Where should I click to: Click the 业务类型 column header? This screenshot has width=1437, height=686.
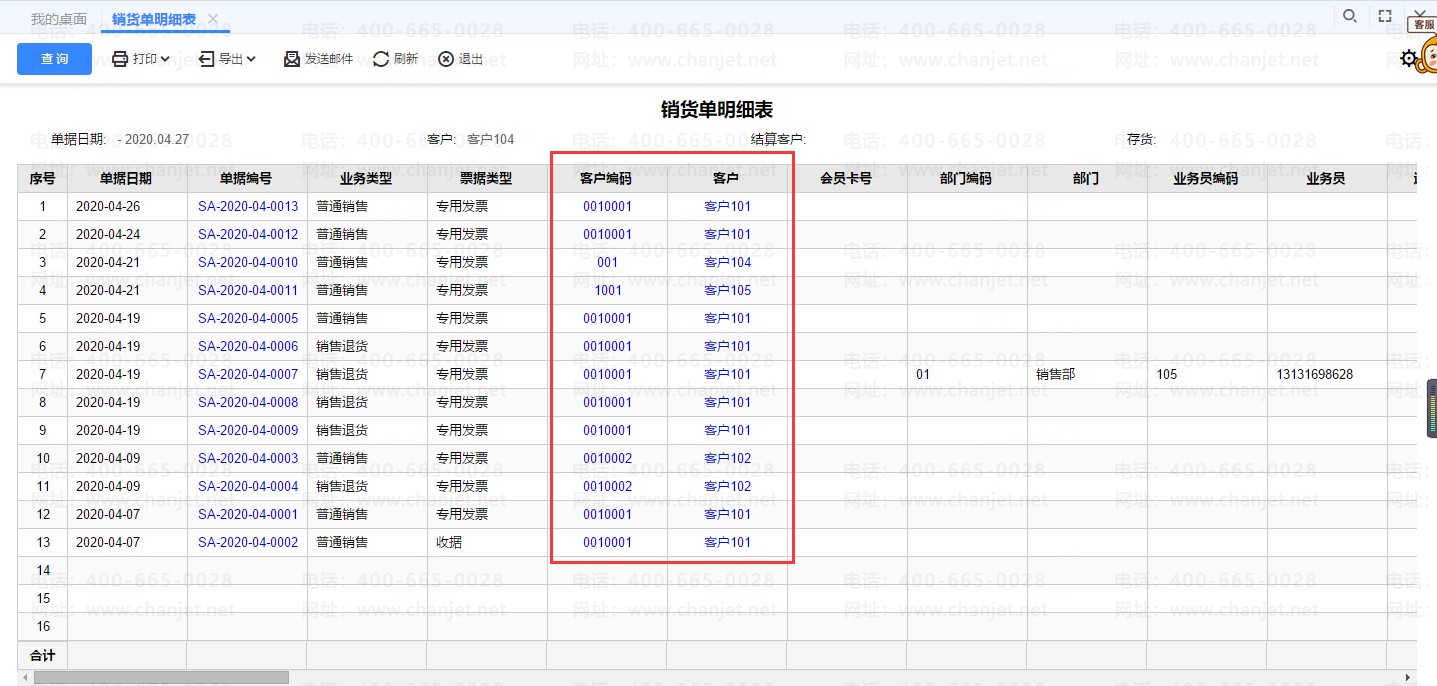(366, 179)
